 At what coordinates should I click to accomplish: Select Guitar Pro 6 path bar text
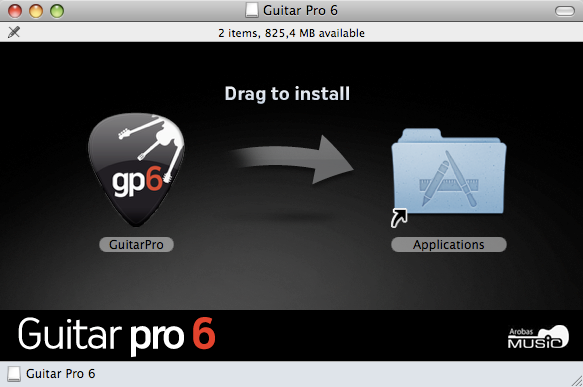61,374
